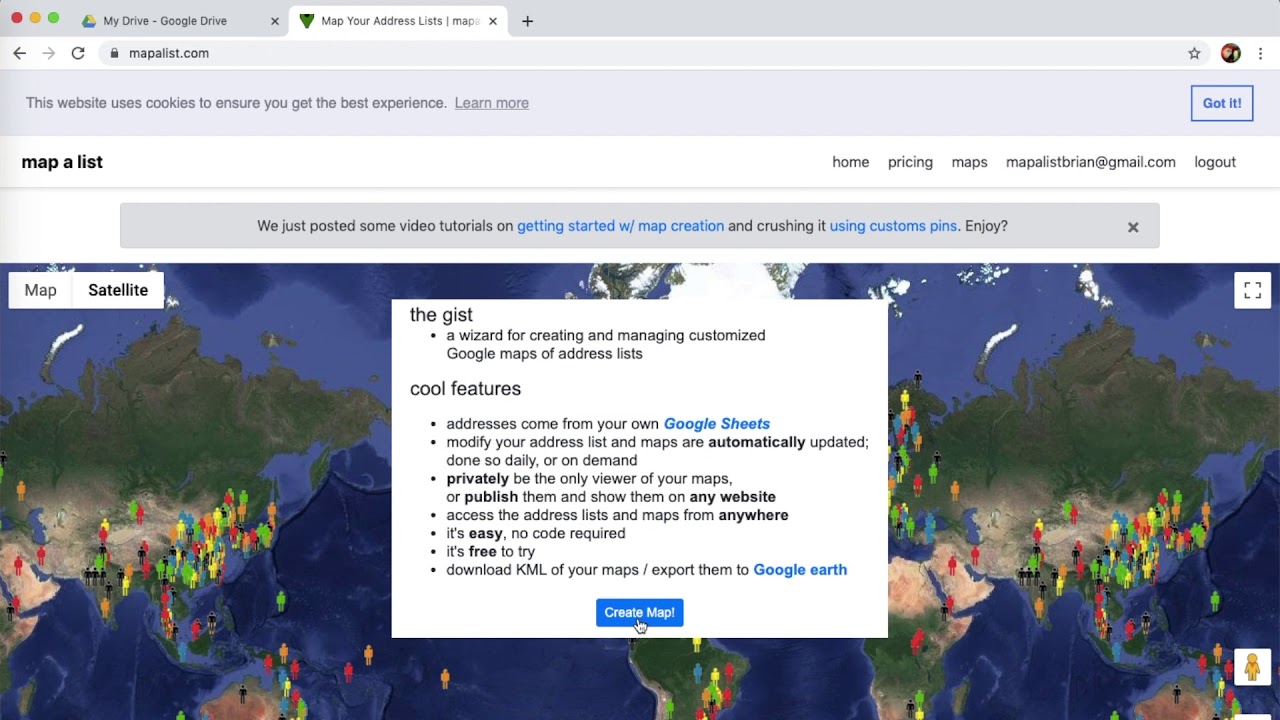Reload the mapalist.com page

click(x=78, y=53)
